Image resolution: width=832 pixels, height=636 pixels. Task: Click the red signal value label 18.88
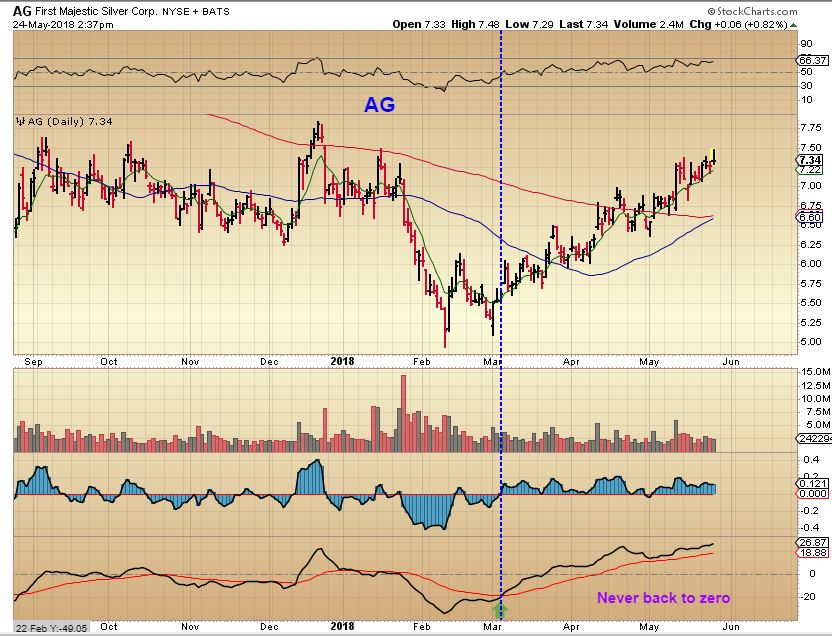click(x=812, y=552)
